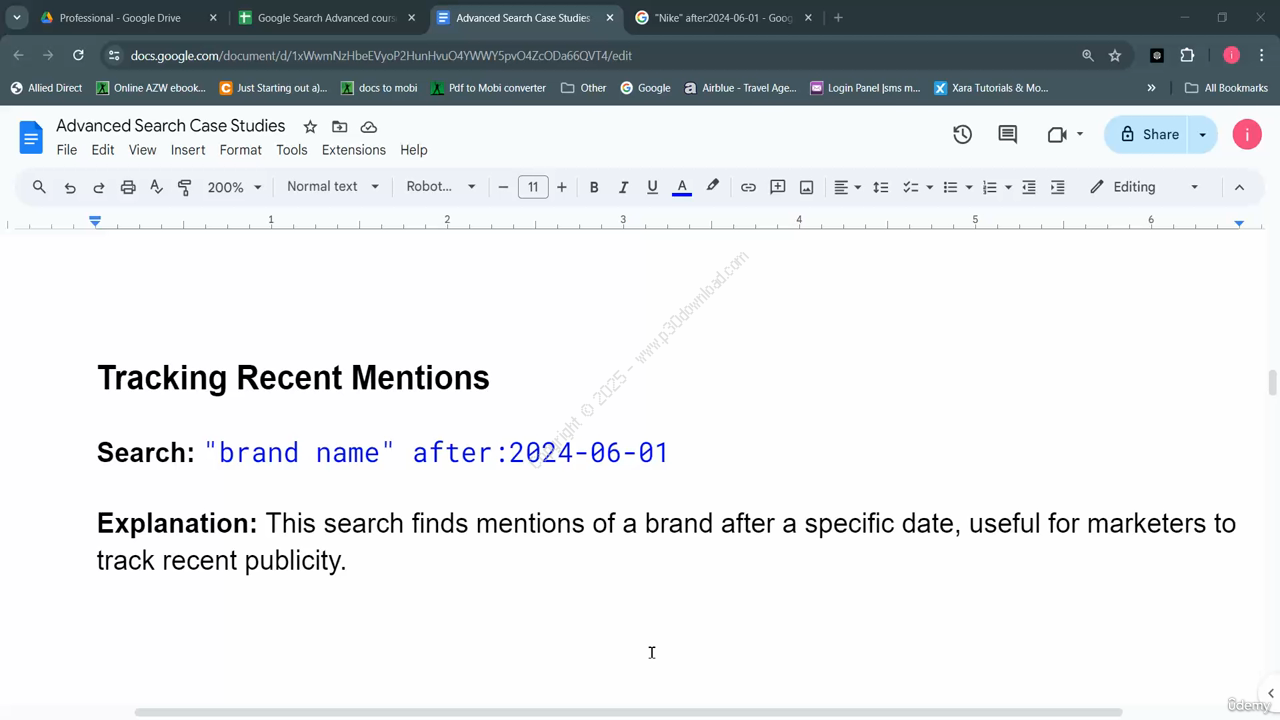Check the cloud document status icon
This screenshot has height=720, width=1280.
coord(369,127)
